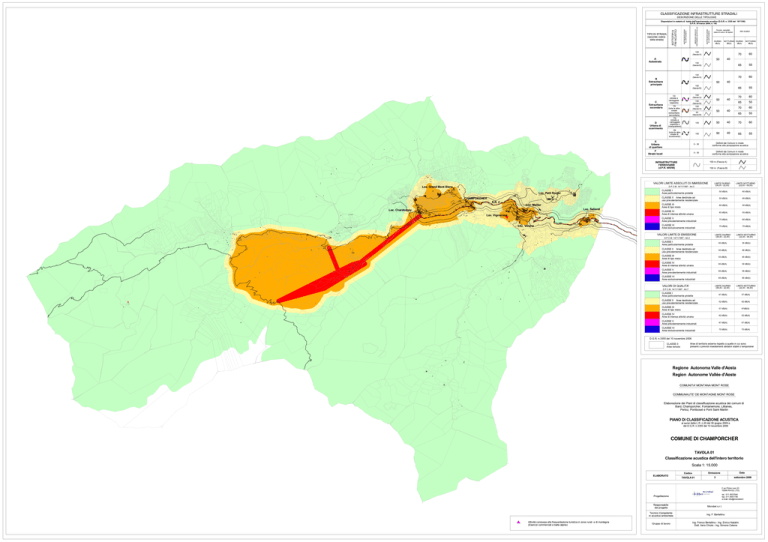Click 'Classificazione acustica dell'intero territorio' subtitle
The height and width of the screenshot is (542, 768).
coord(704,458)
